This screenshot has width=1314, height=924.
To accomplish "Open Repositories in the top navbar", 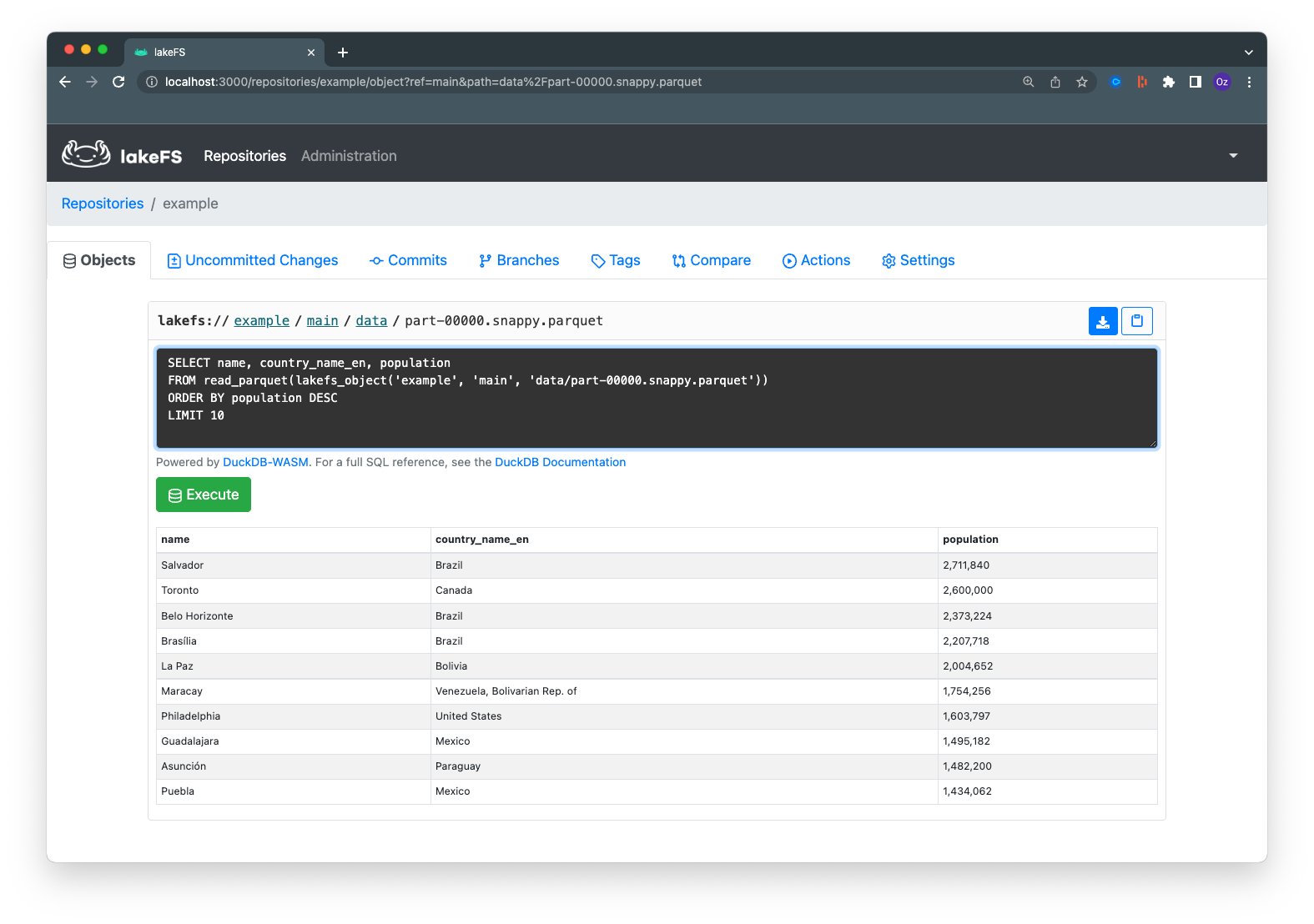I will coord(244,156).
